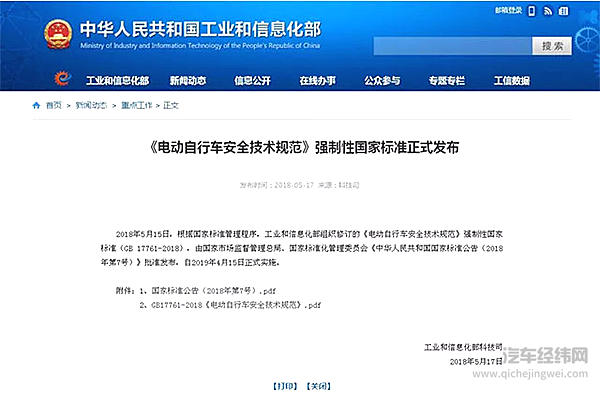Click 正文 in the breadcrumb

point(171,105)
